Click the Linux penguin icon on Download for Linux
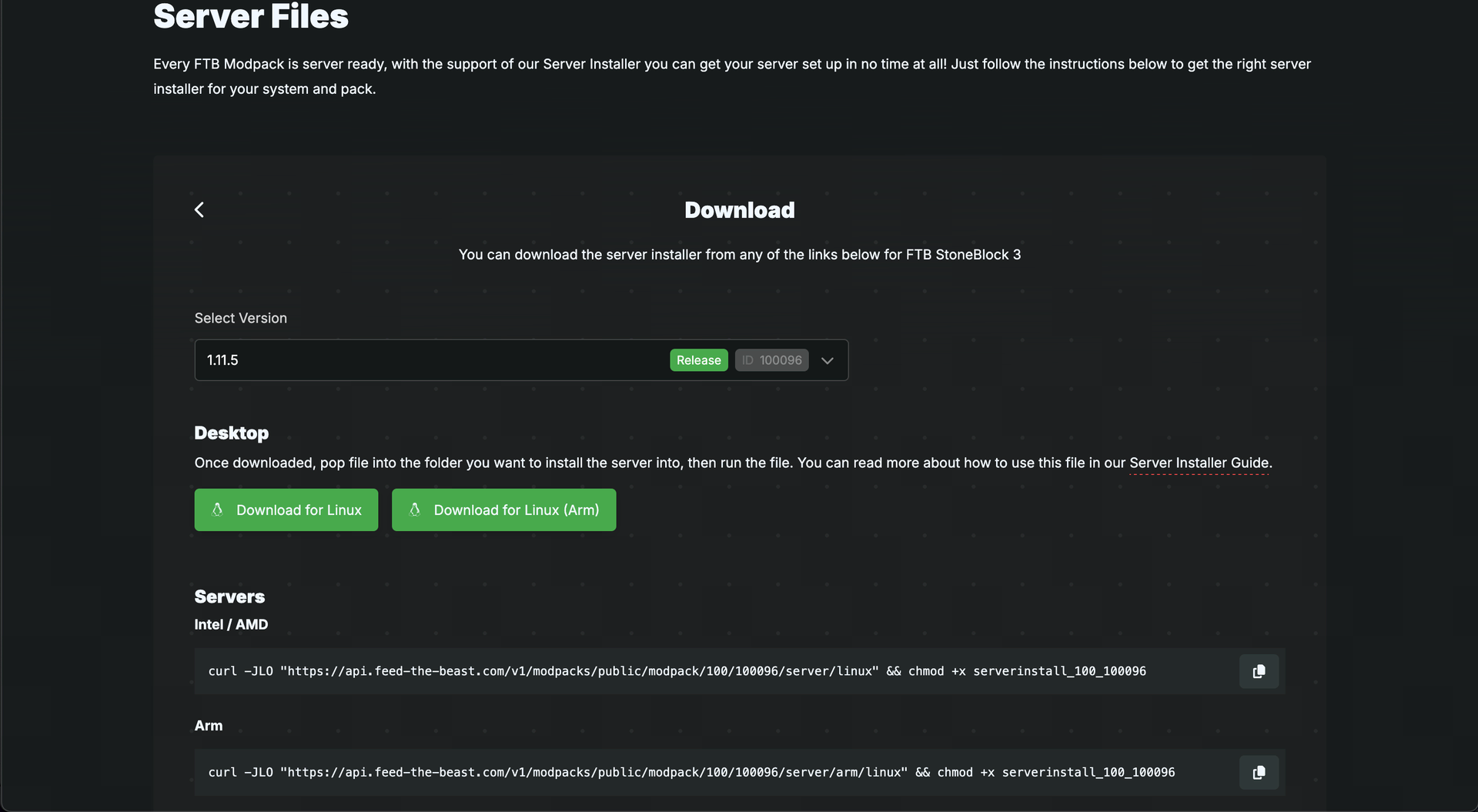 [217, 510]
